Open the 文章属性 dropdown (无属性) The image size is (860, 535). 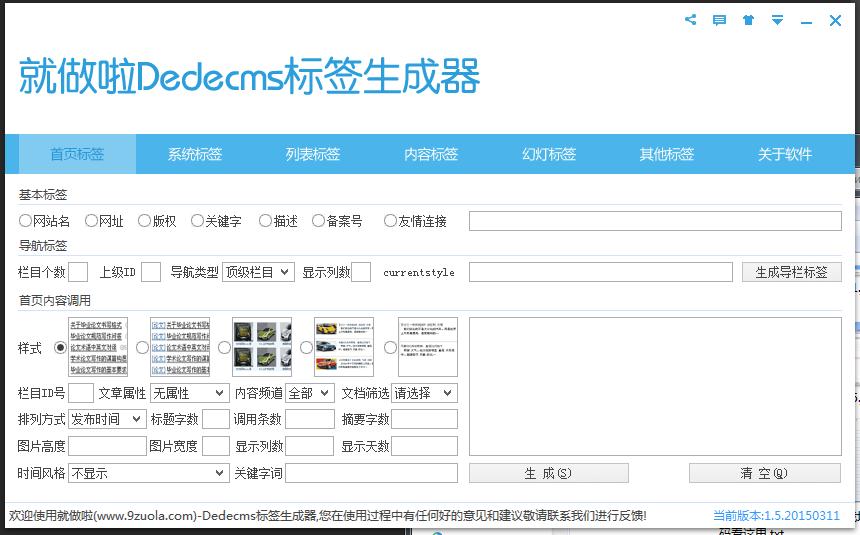189,393
